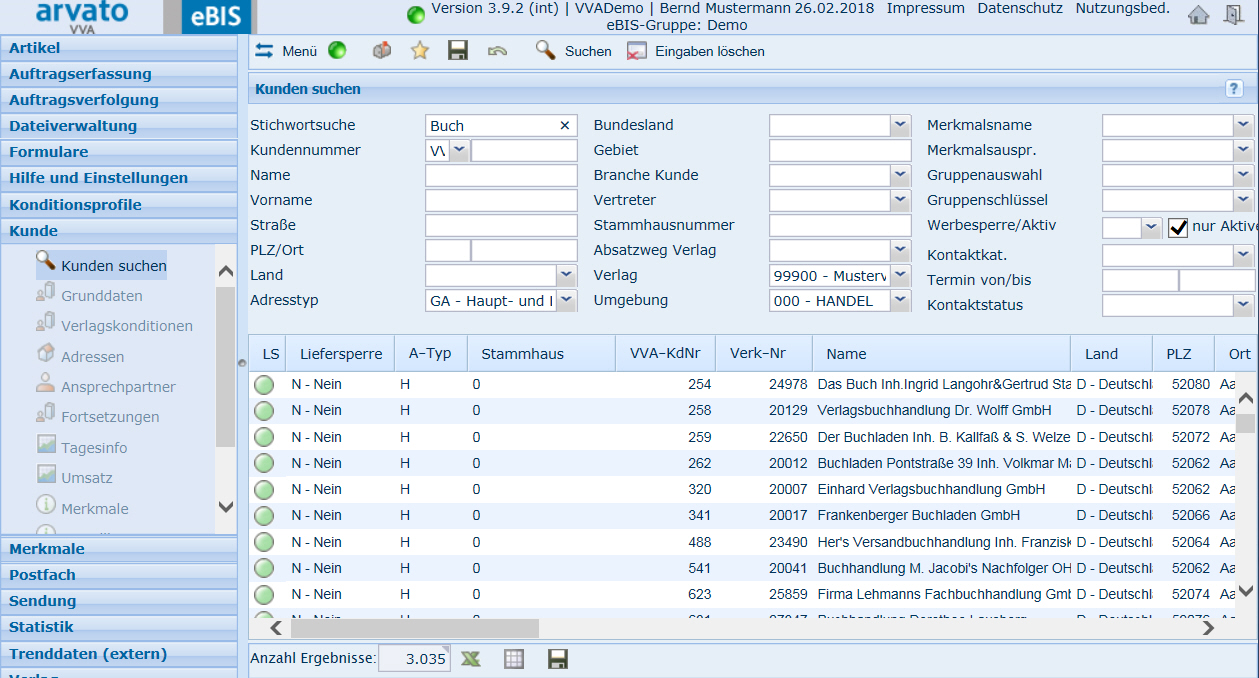
Task: Click the star favorites icon in toolbar
Action: 420,51
